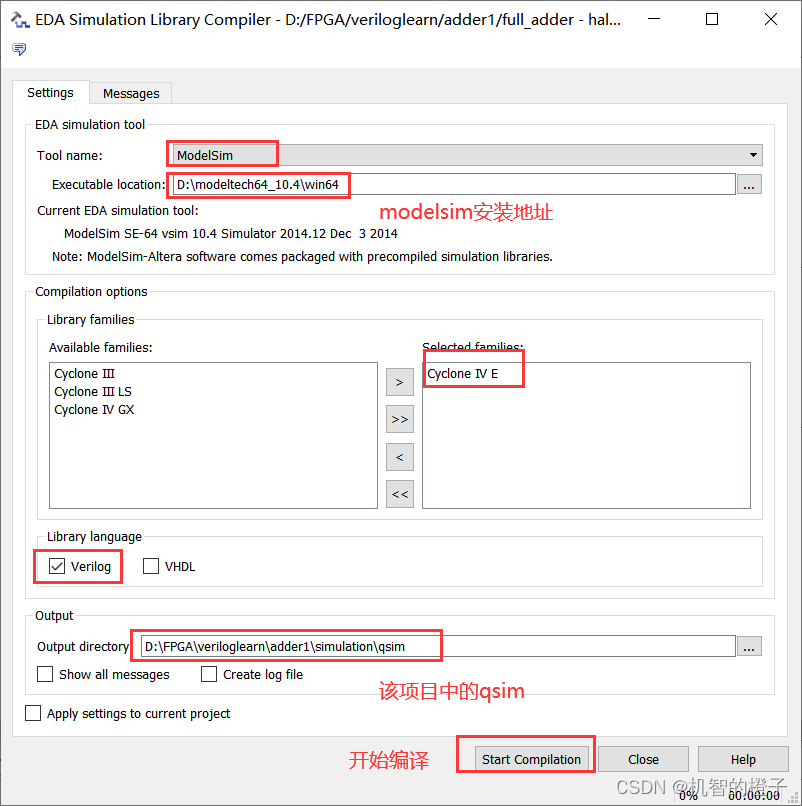The image size is (802, 806).
Task: Click the Start Compilation button
Action: coord(531,759)
